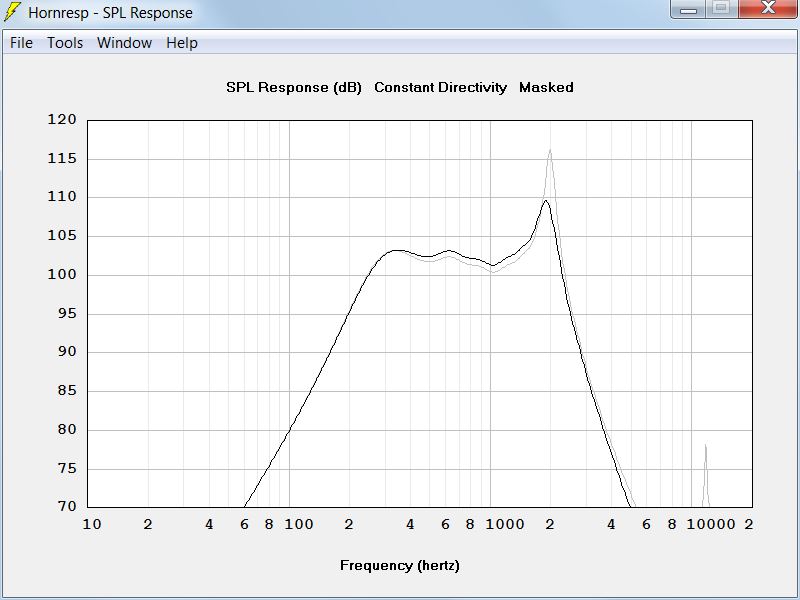The image size is (800, 600).
Task: Click the grey curve peak above 115 dB
Action: click(550, 150)
